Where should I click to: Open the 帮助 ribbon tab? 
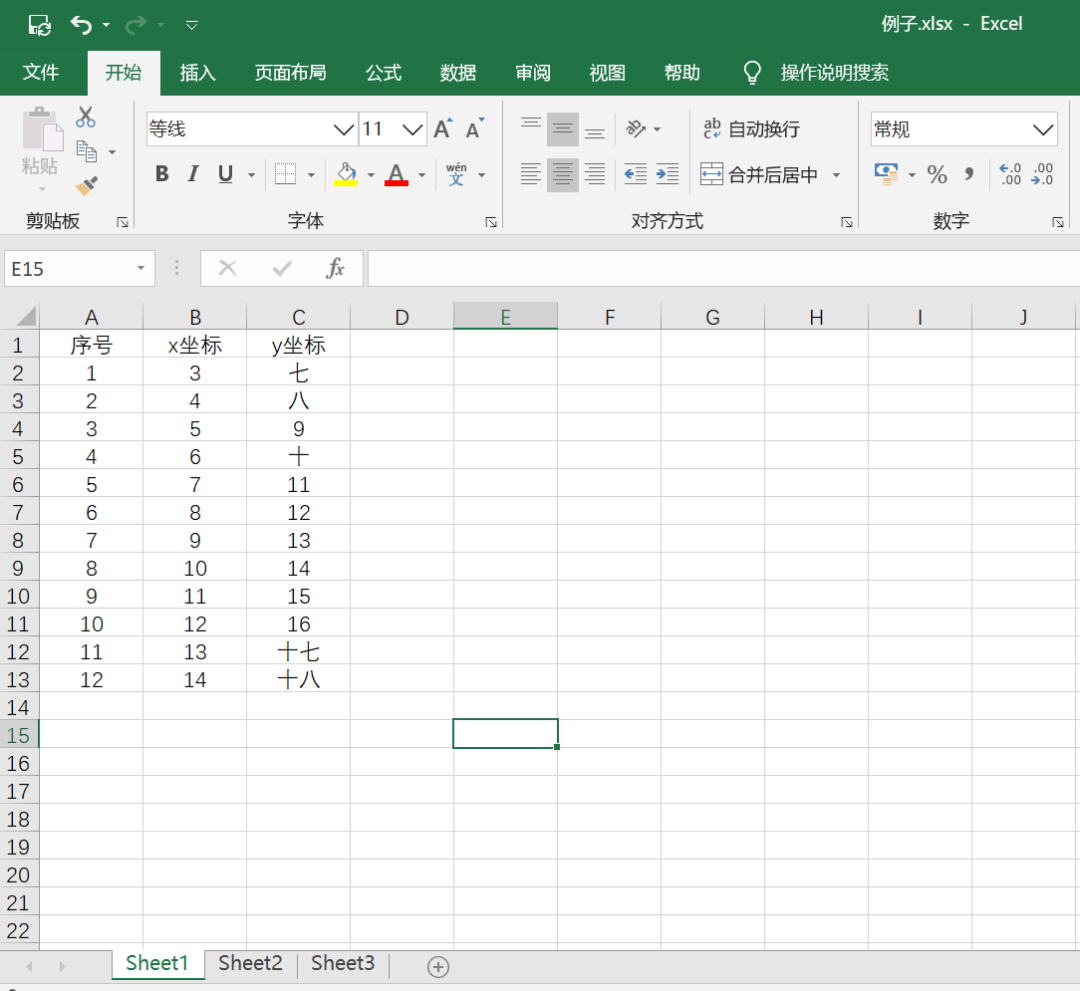tap(682, 72)
